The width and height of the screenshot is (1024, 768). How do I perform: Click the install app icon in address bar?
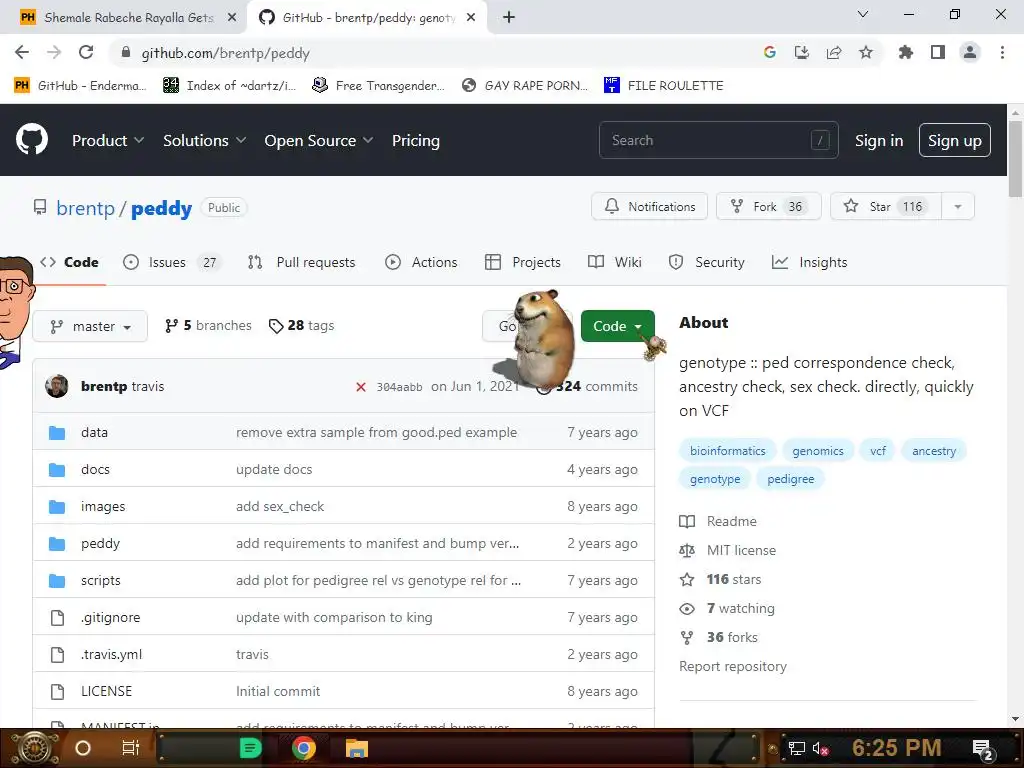(x=801, y=52)
